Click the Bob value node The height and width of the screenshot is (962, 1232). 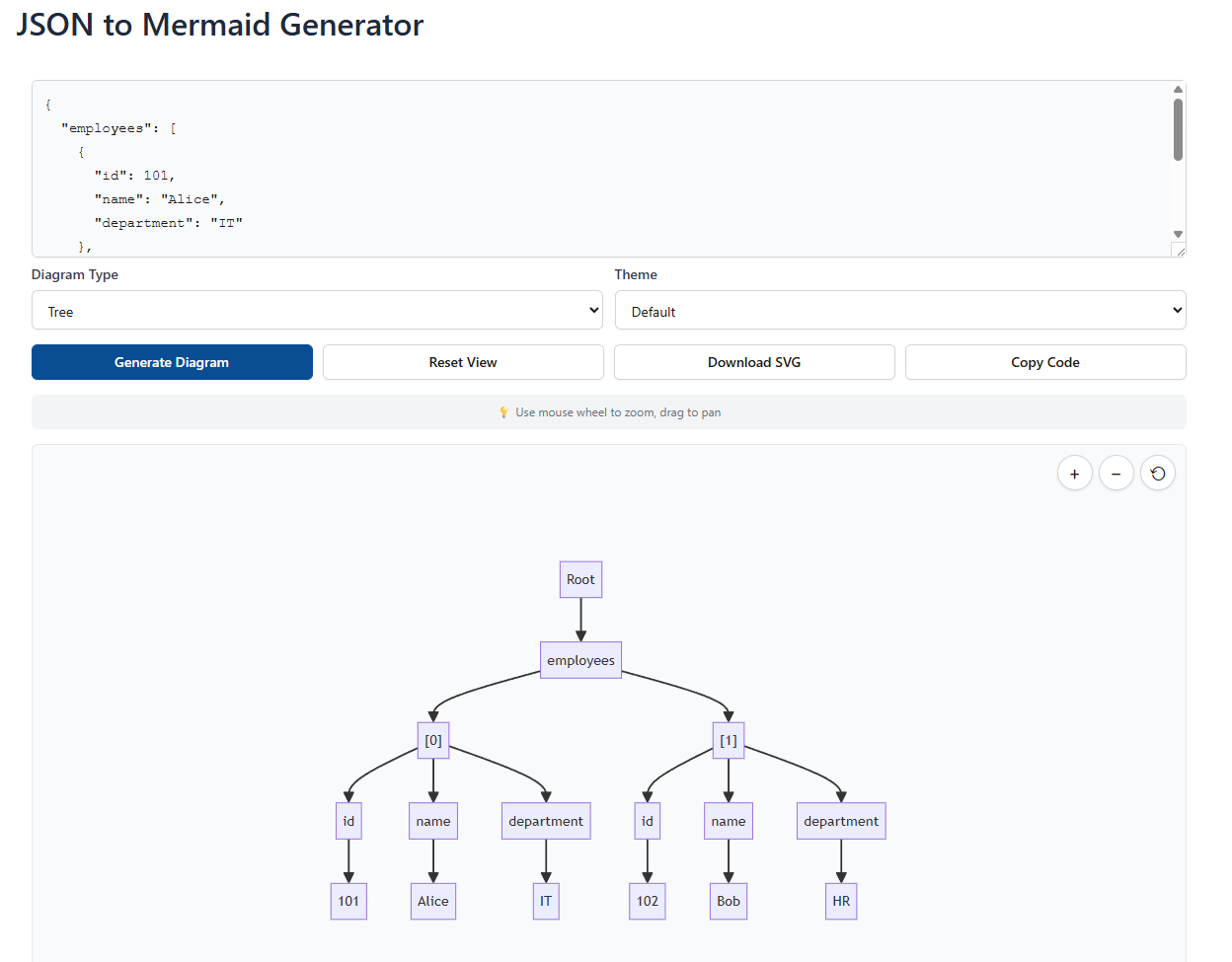pos(728,901)
